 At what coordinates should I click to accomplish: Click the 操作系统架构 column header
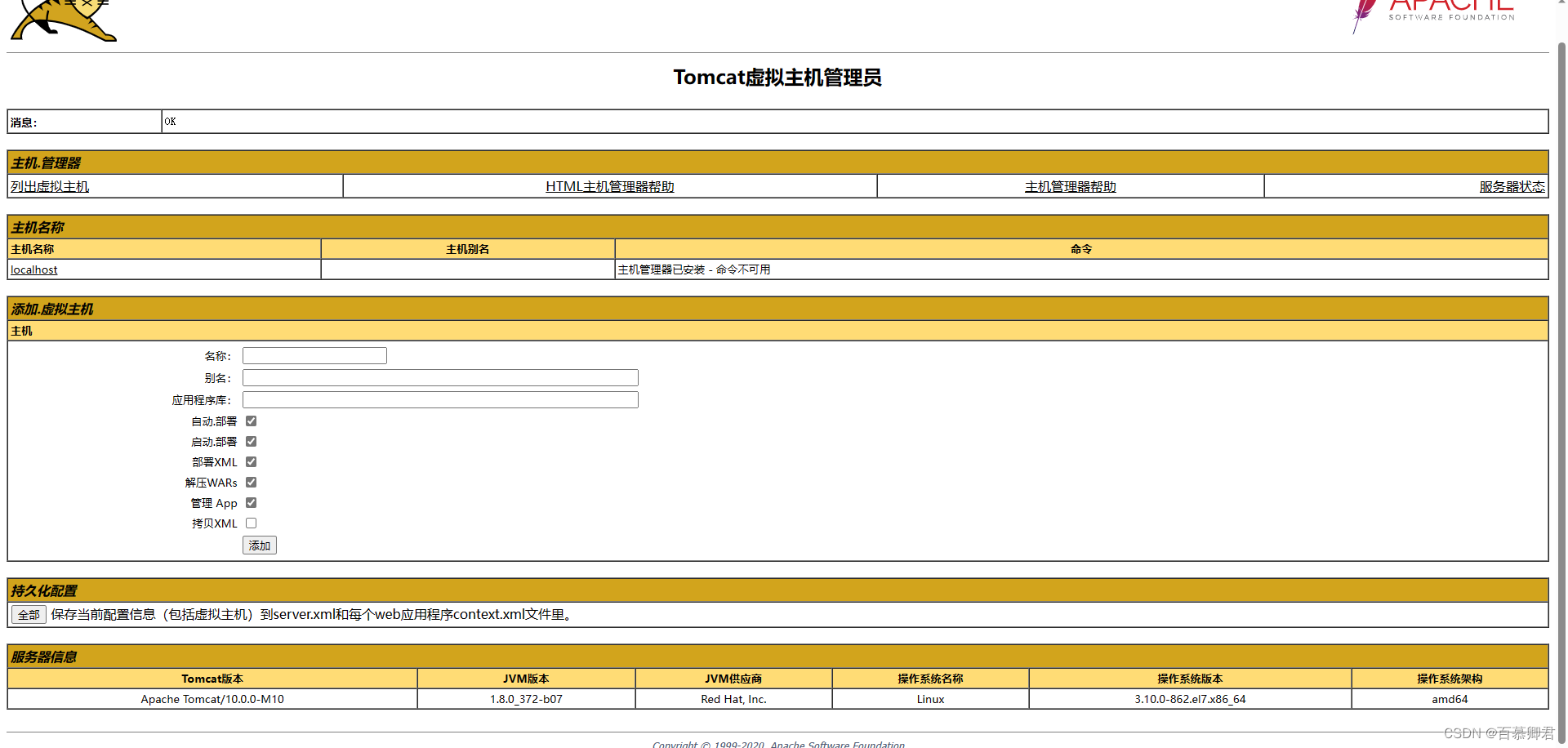1450,679
